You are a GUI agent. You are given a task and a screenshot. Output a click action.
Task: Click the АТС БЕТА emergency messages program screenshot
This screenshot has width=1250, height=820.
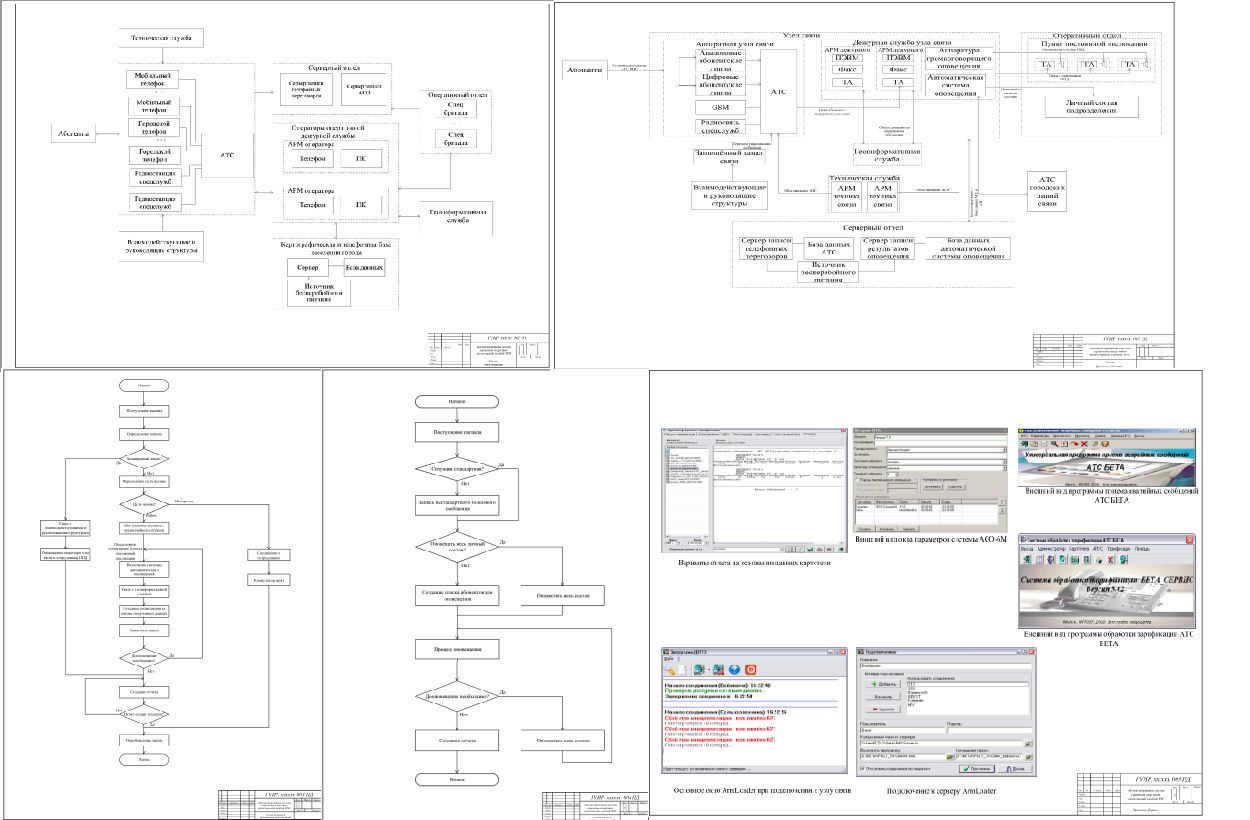1106,457
